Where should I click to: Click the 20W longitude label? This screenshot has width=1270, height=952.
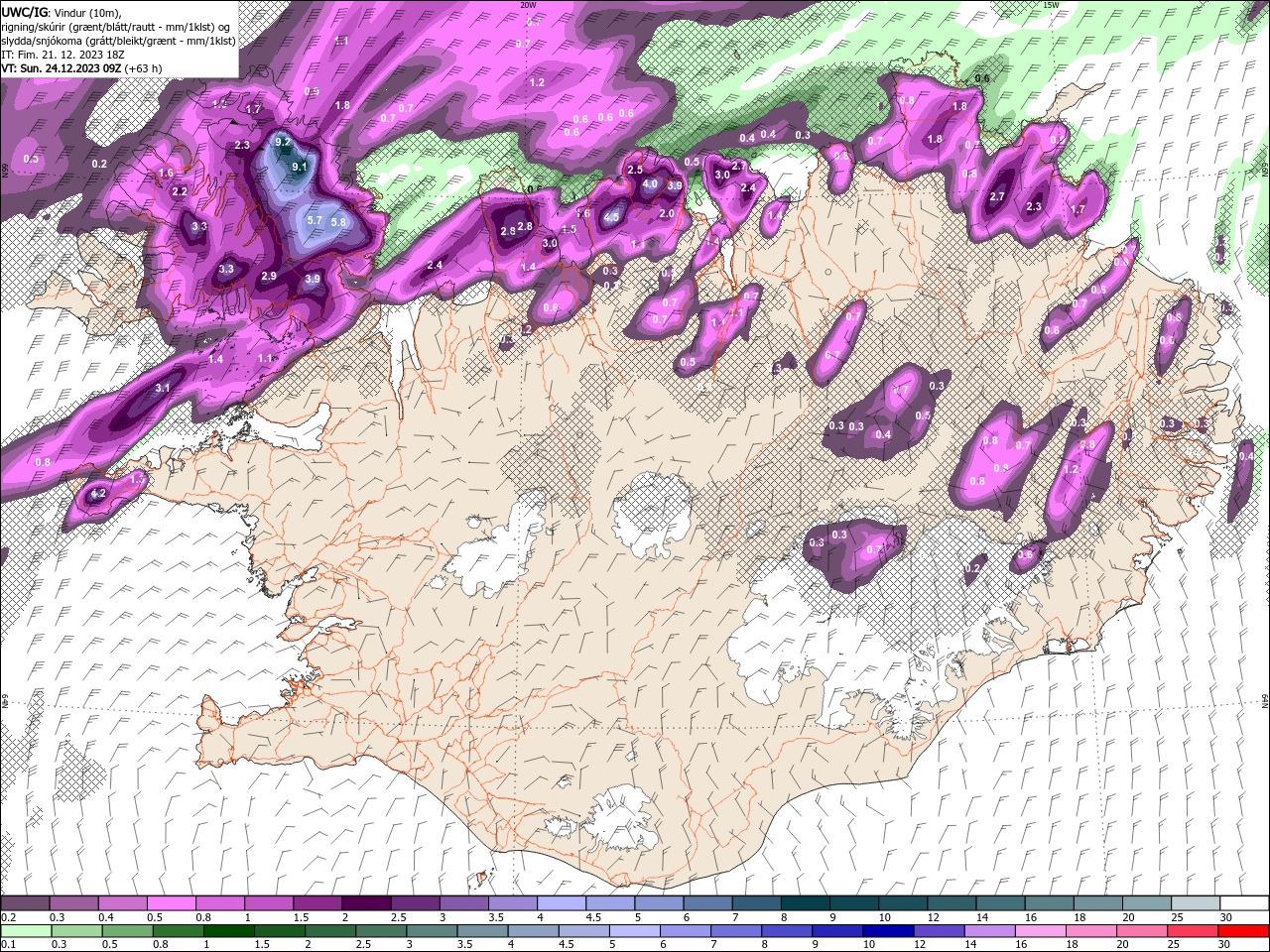click(x=528, y=5)
